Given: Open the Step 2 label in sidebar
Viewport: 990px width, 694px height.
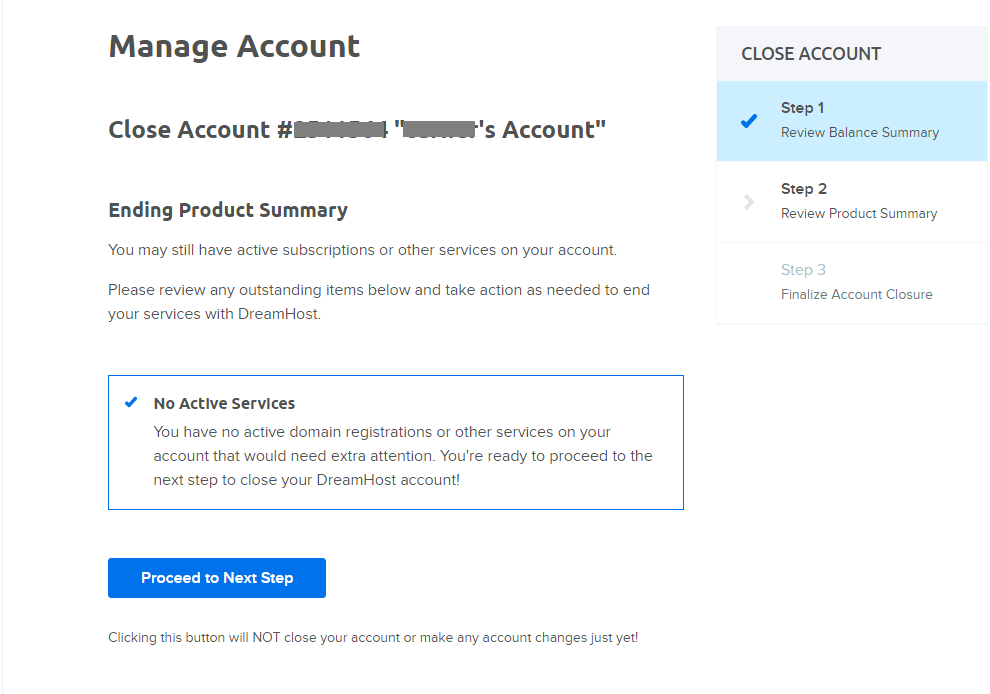Looking at the screenshot, I should click(804, 189).
